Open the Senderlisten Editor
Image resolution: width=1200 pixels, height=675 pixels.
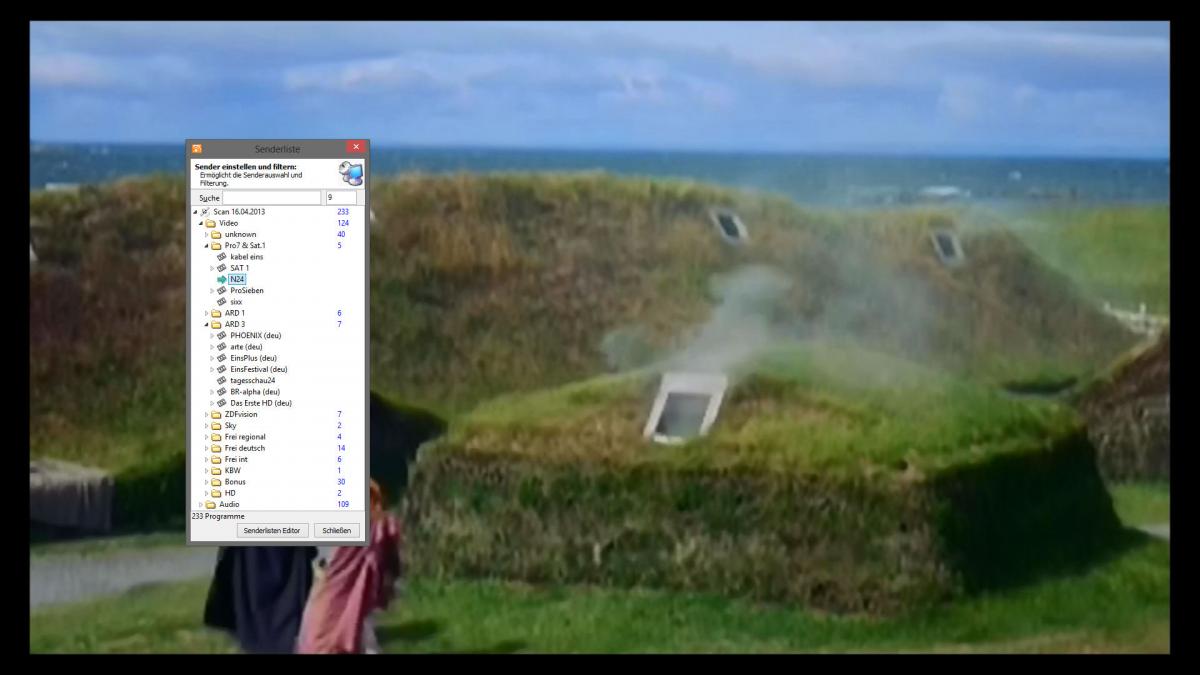[x=272, y=530]
